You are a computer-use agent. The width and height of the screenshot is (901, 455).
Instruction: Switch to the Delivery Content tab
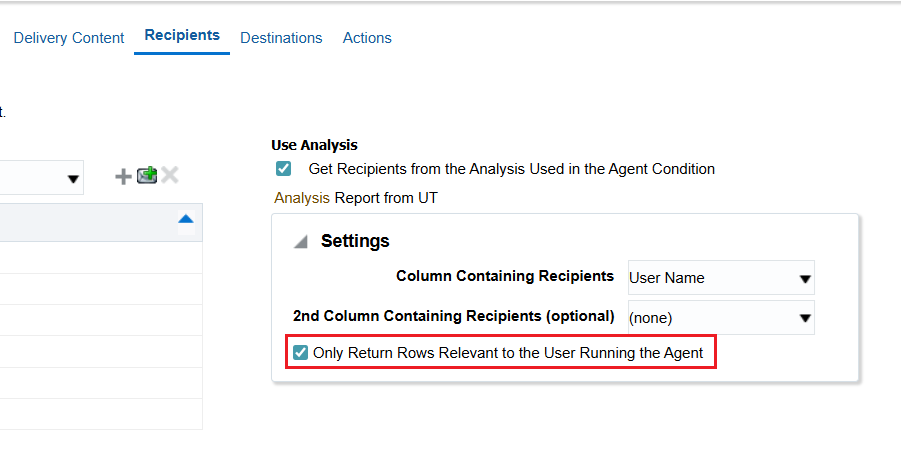tap(69, 38)
